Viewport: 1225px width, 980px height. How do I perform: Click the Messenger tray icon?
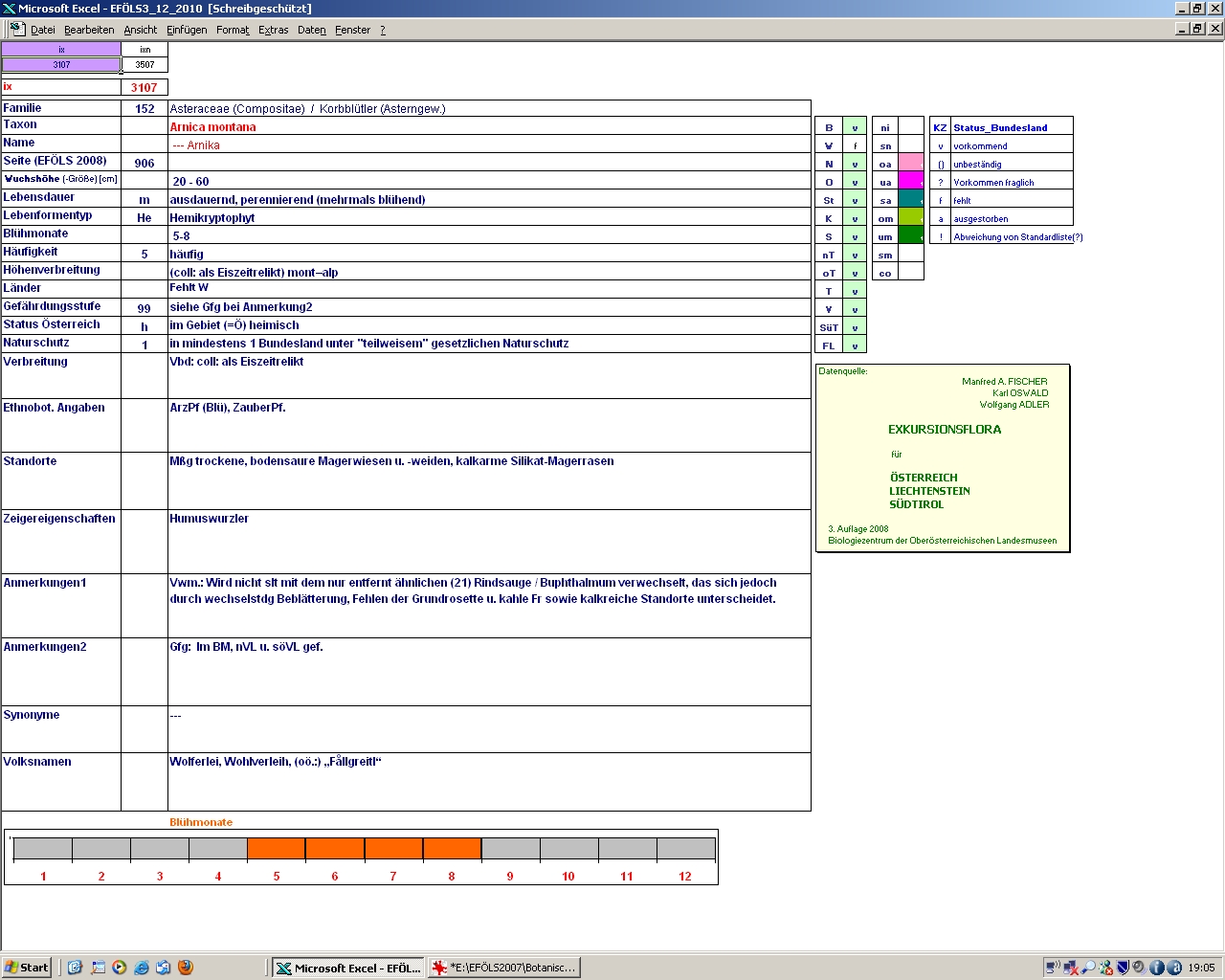pyautogui.click(x=1106, y=968)
